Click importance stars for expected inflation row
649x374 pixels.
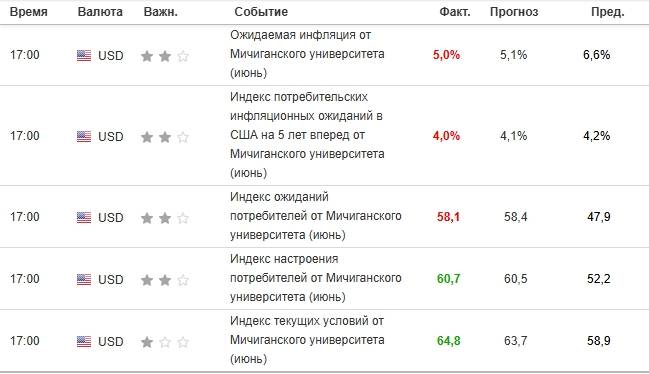point(165,56)
